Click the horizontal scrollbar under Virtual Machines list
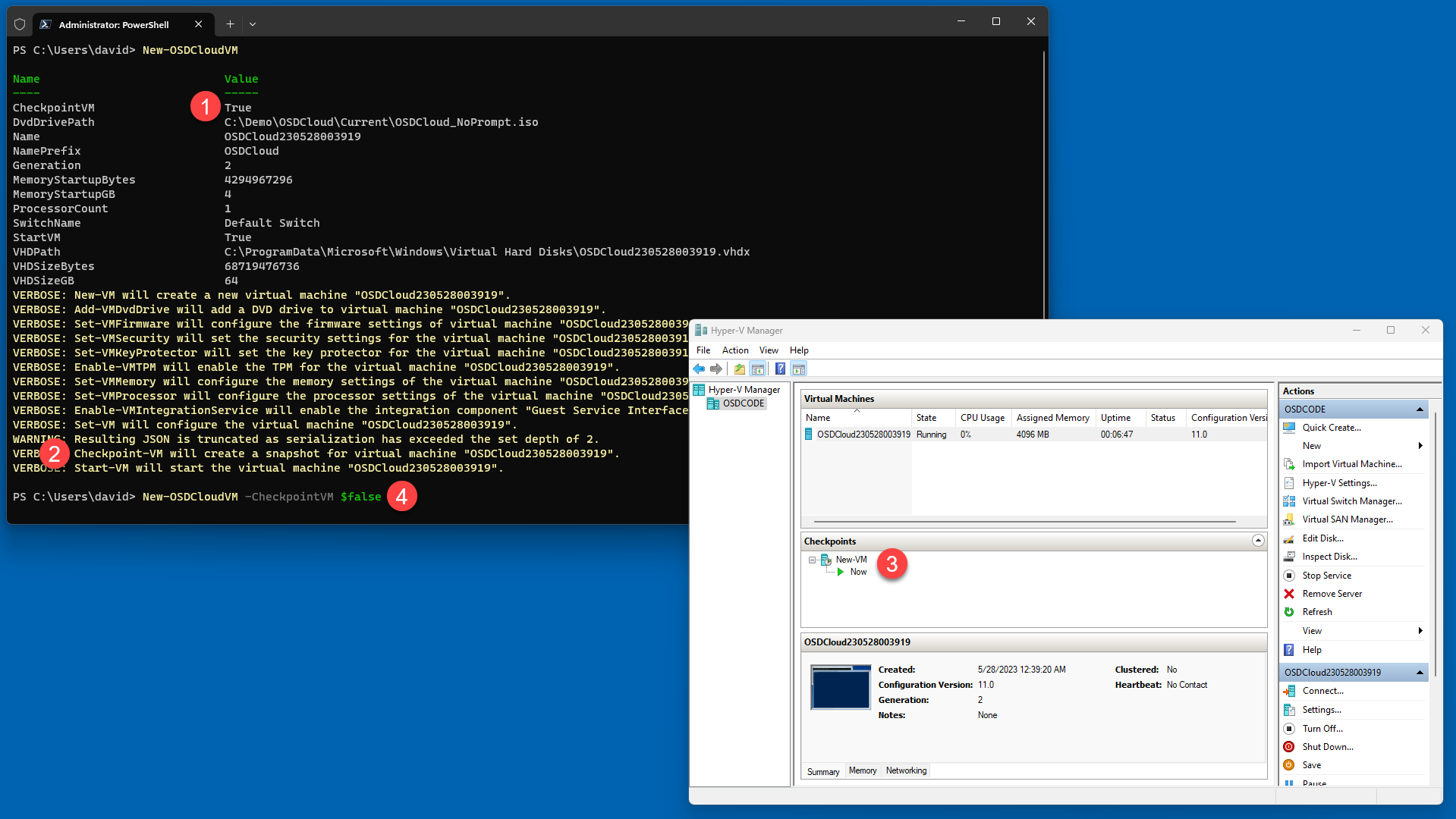The image size is (1456, 819). coord(1024,522)
